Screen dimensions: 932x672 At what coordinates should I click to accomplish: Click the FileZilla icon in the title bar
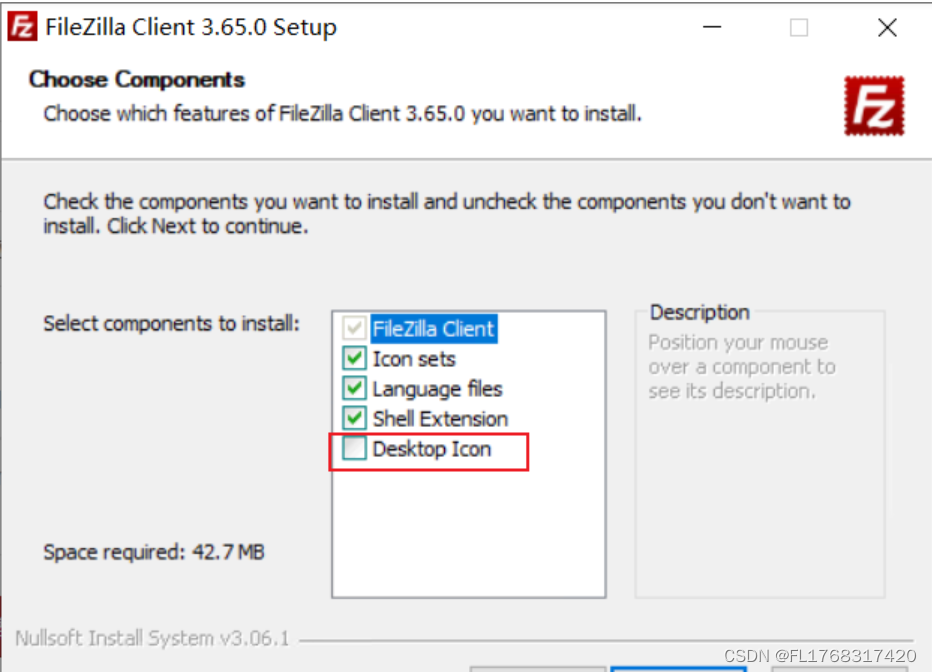(22, 27)
